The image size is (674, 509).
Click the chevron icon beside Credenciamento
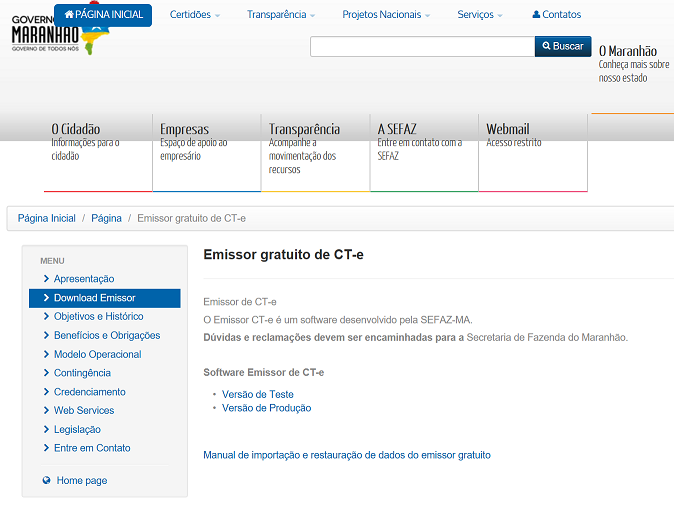46,392
